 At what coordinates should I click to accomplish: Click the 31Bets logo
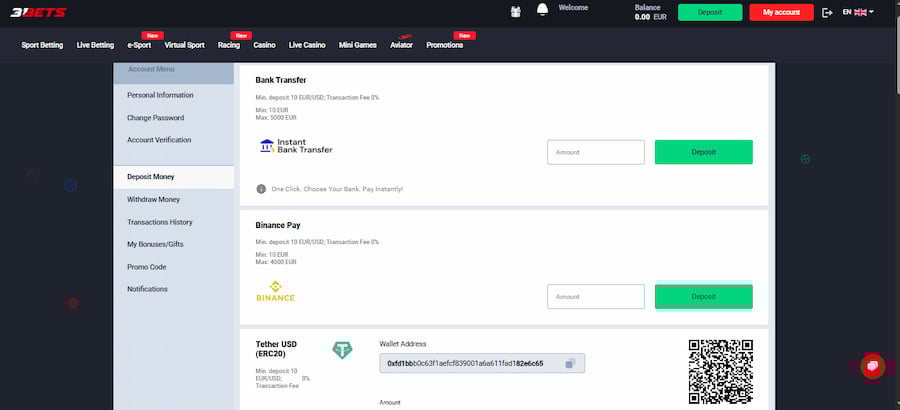pos(38,13)
